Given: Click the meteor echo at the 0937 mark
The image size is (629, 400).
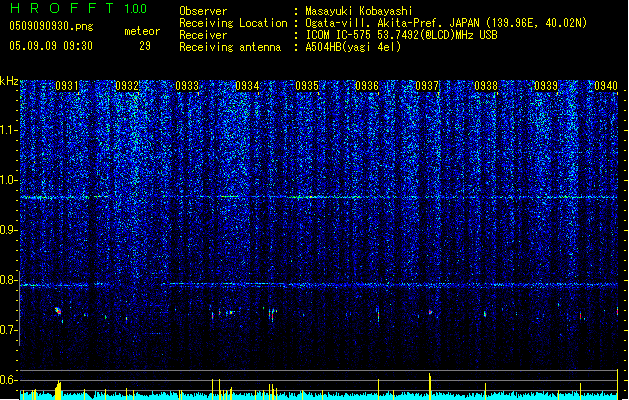Looking at the screenshot, I should coord(430,312).
